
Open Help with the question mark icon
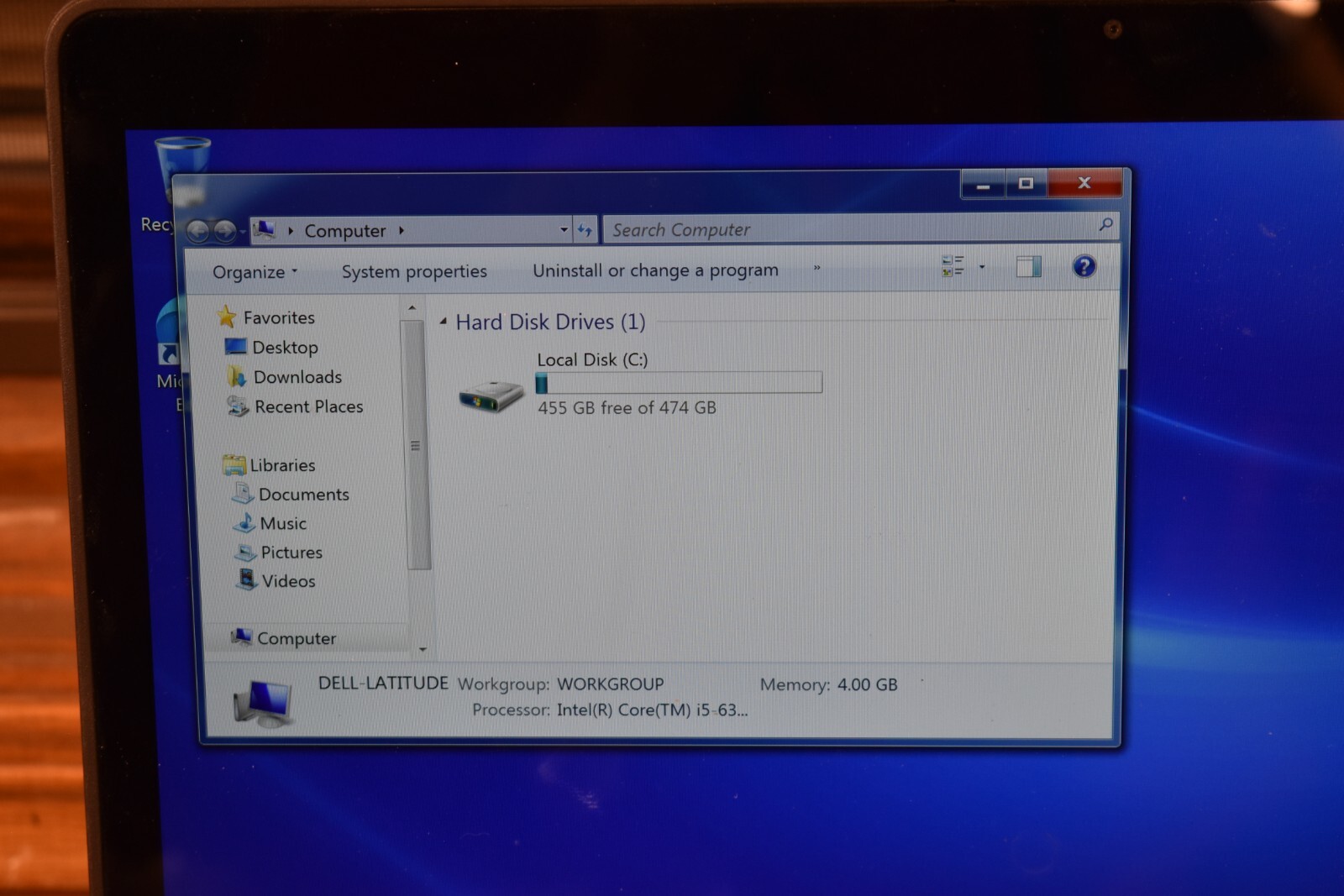click(1084, 267)
